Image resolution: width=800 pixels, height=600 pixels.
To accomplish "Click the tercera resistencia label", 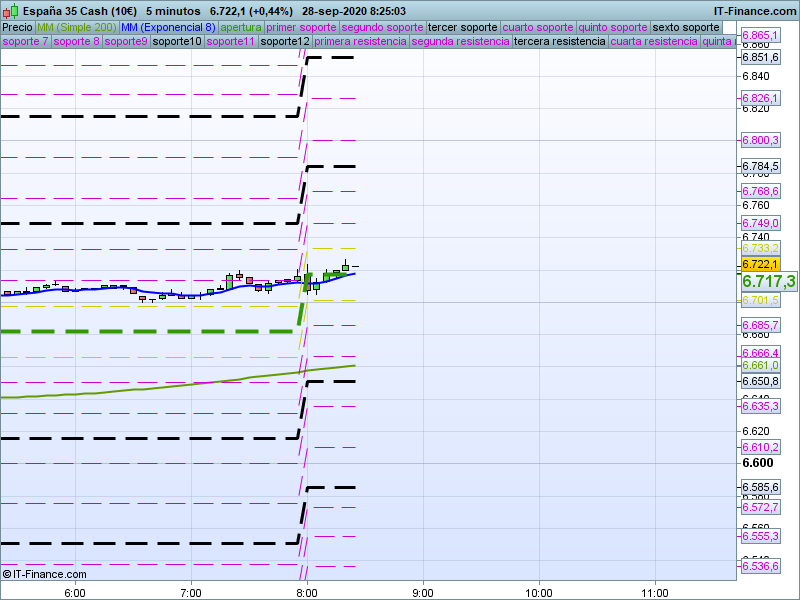I will point(559,42).
